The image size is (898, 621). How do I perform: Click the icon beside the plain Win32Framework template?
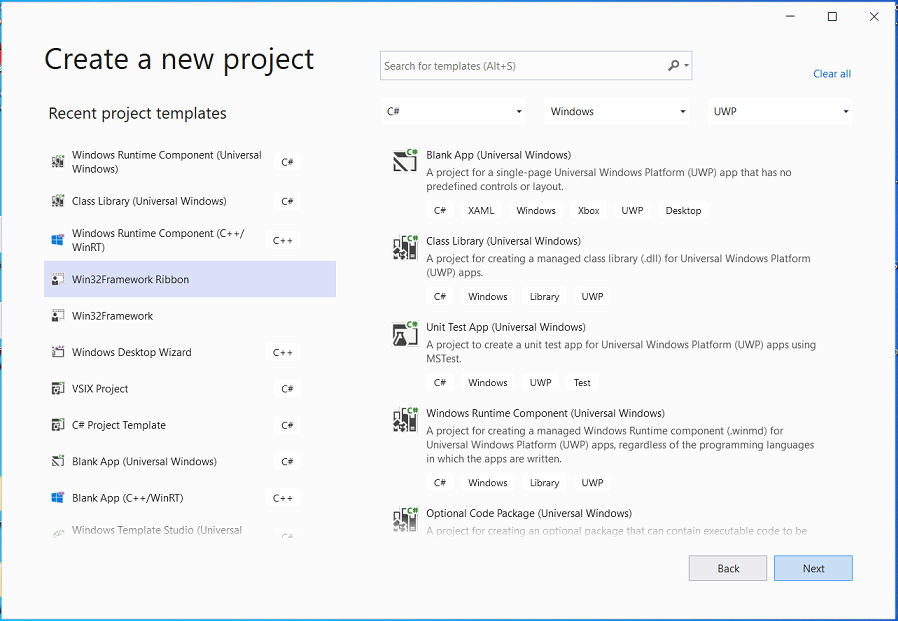click(x=58, y=316)
